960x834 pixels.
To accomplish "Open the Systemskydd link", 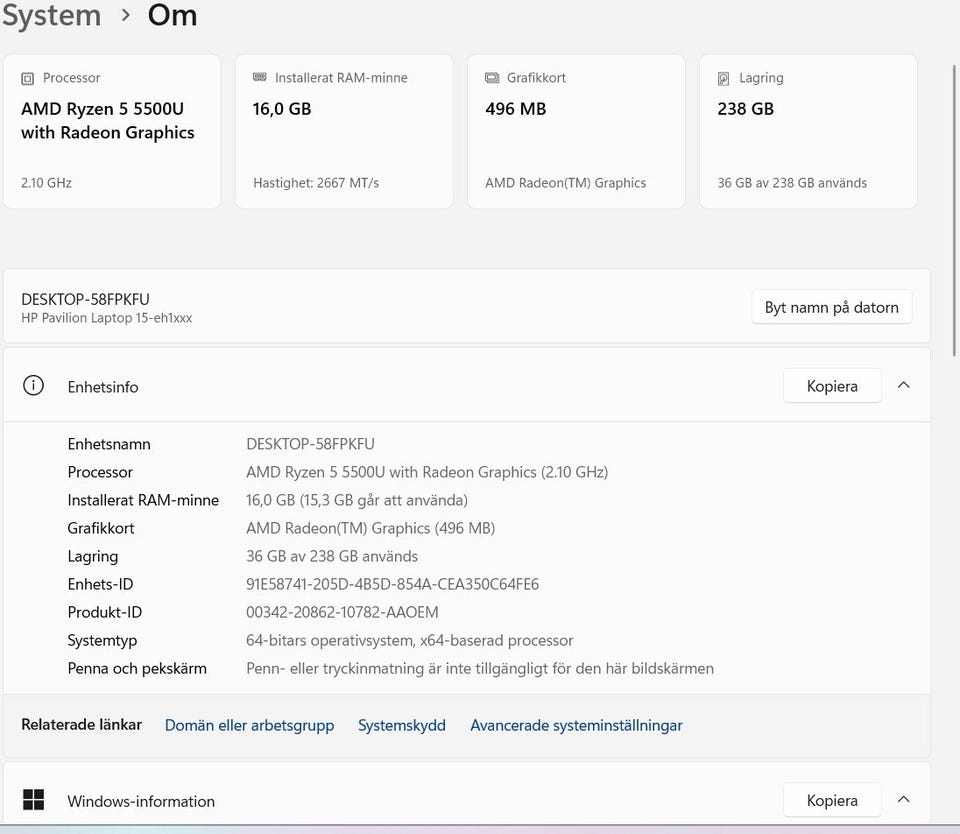I will (x=402, y=725).
